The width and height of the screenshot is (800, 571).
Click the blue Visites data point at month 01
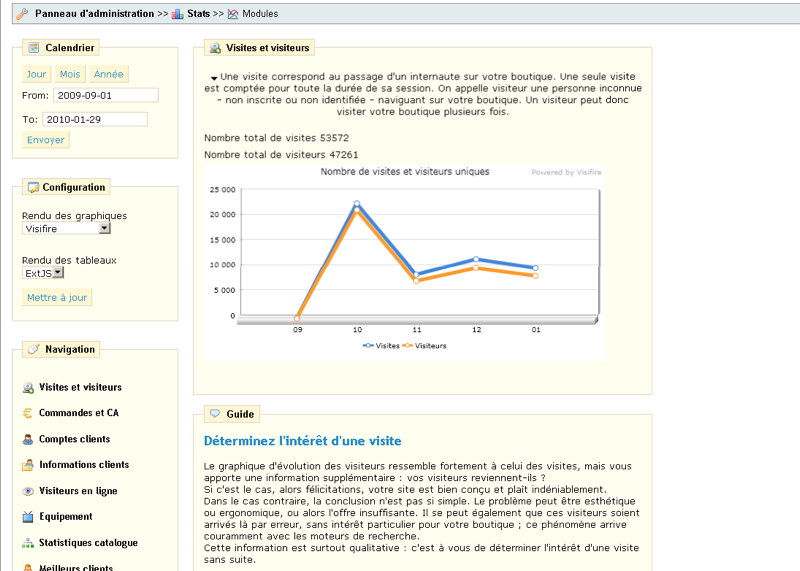[x=536, y=268]
